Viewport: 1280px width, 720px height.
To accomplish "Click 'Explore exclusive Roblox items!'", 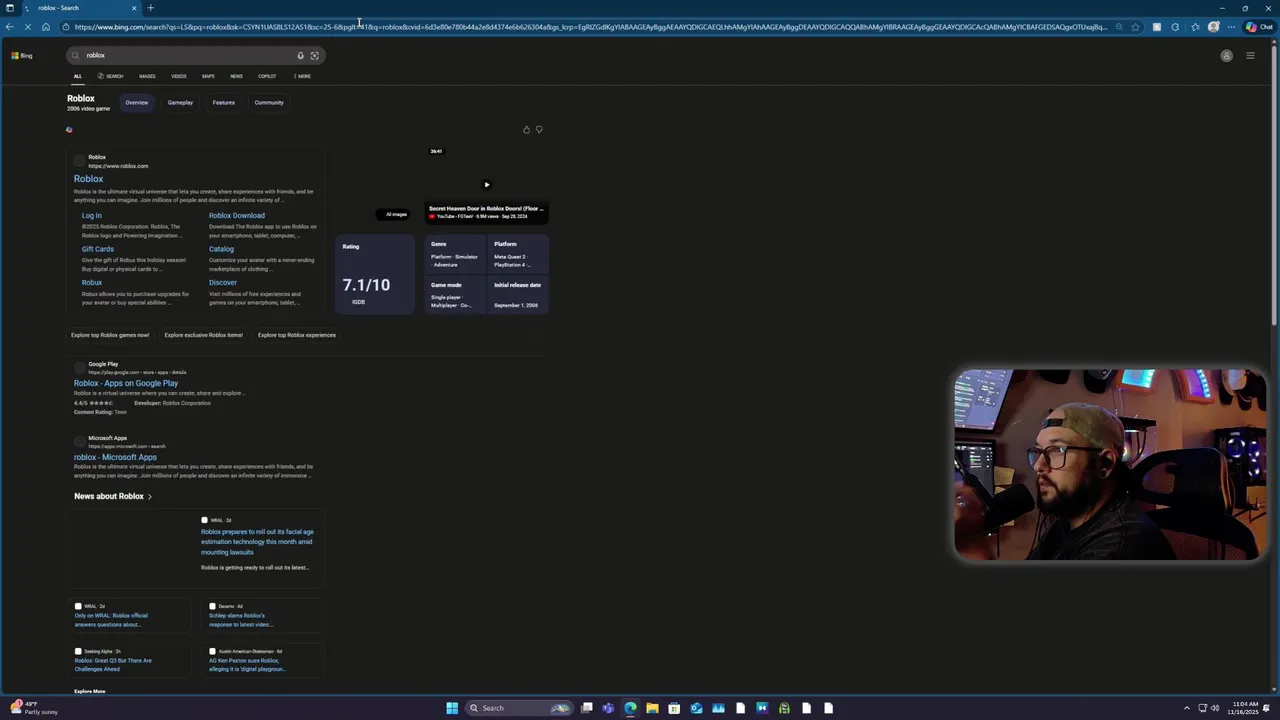I will click(203, 335).
